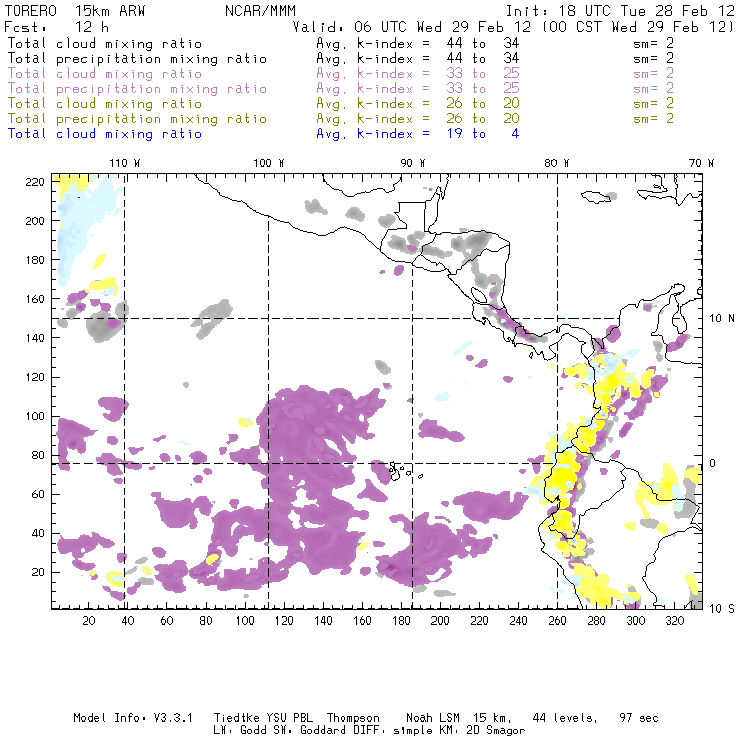Click the blue 'Total cloud mixing ratio' legend text
Image resolution: width=740 pixels, height=740 pixels.
(105, 133)
